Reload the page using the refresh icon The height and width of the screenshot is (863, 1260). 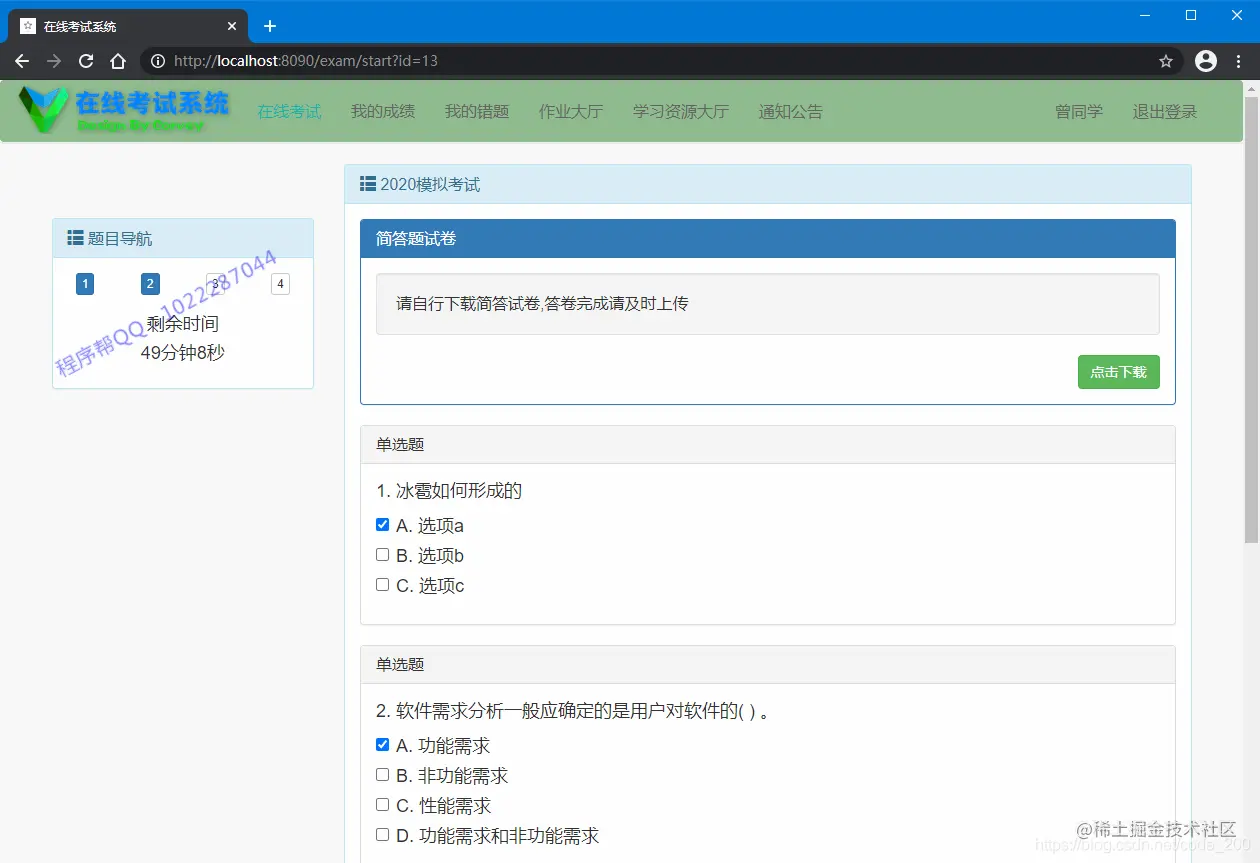click(86, 60)
